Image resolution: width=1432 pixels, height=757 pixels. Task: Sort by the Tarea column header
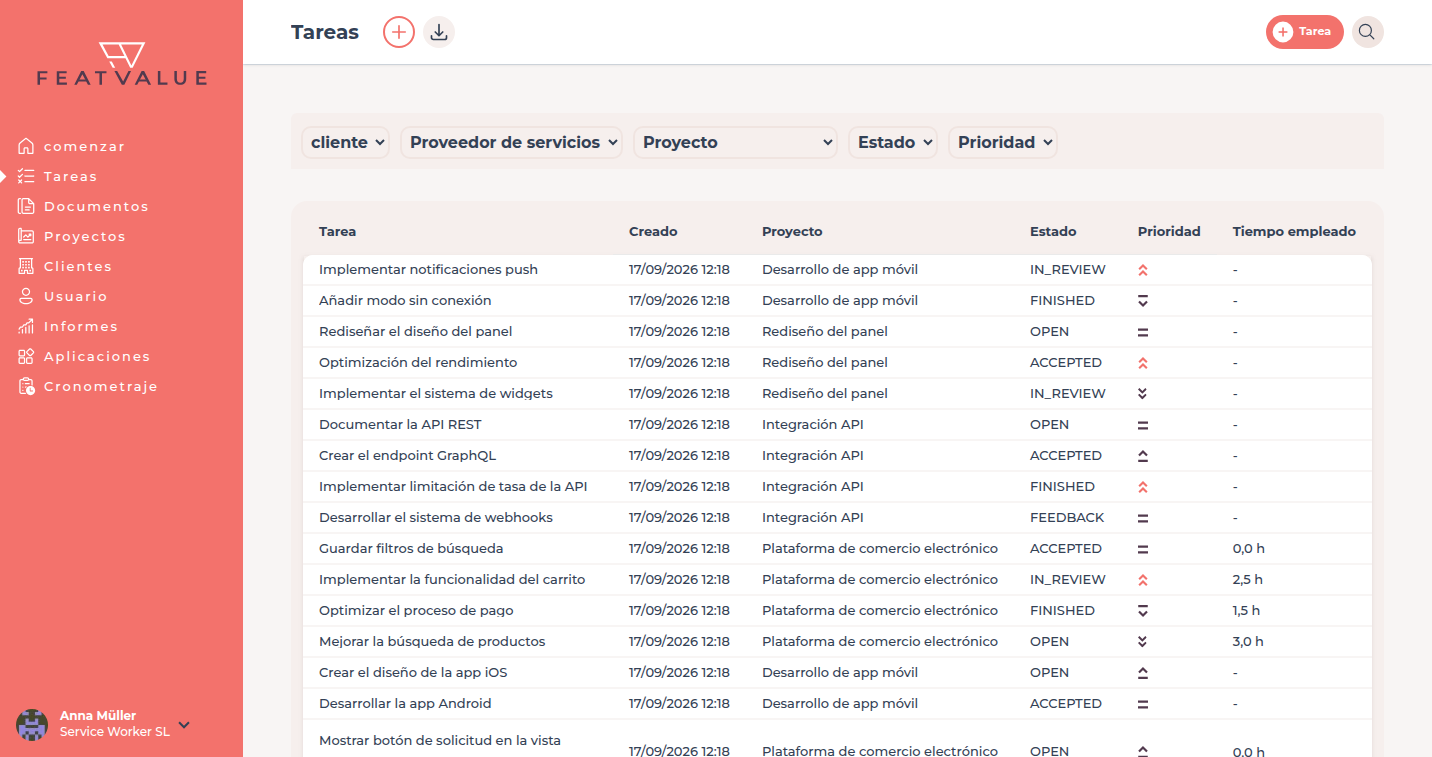(337, 231)
